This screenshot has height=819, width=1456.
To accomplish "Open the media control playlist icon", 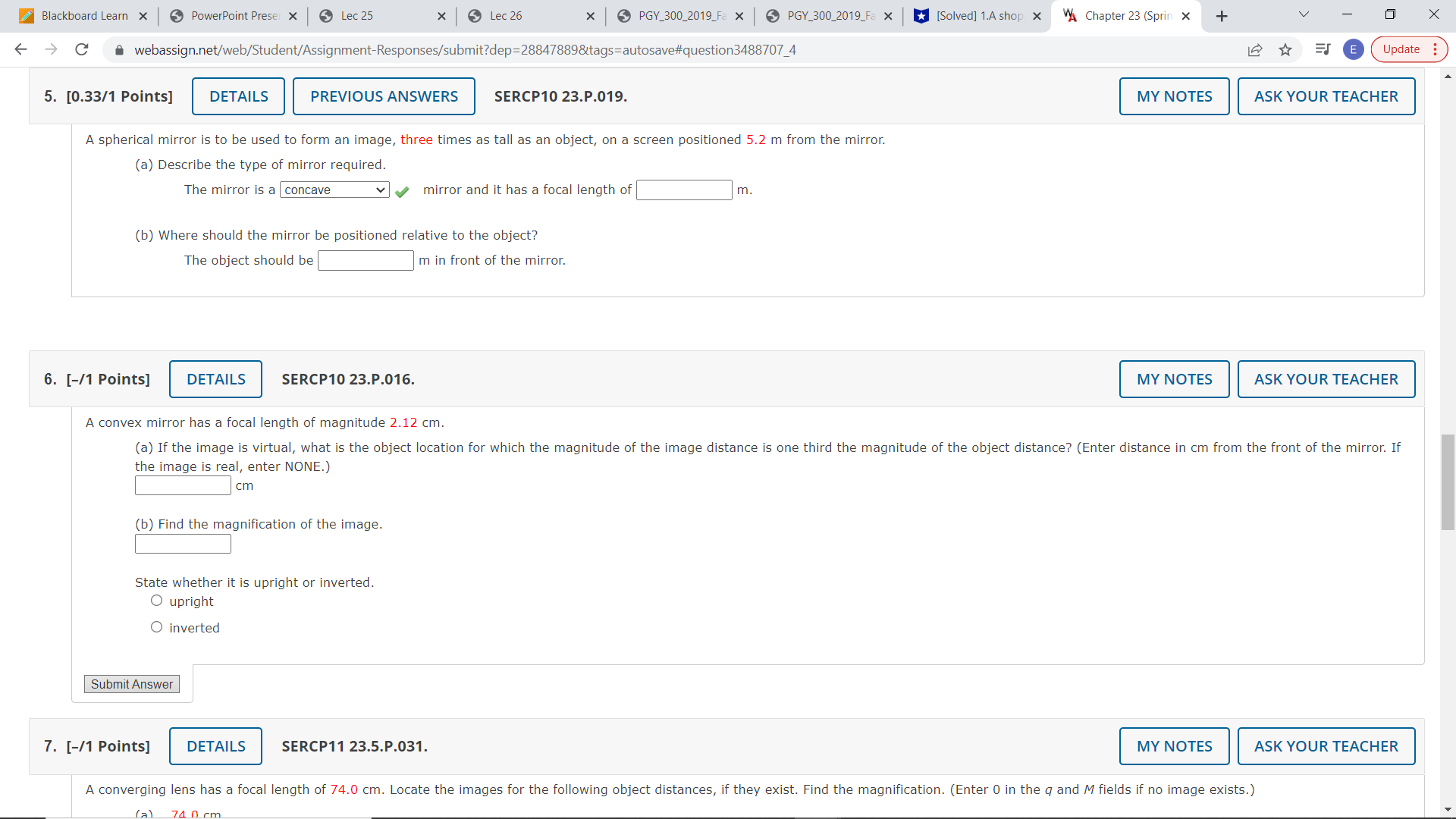I will (1323, 49).
